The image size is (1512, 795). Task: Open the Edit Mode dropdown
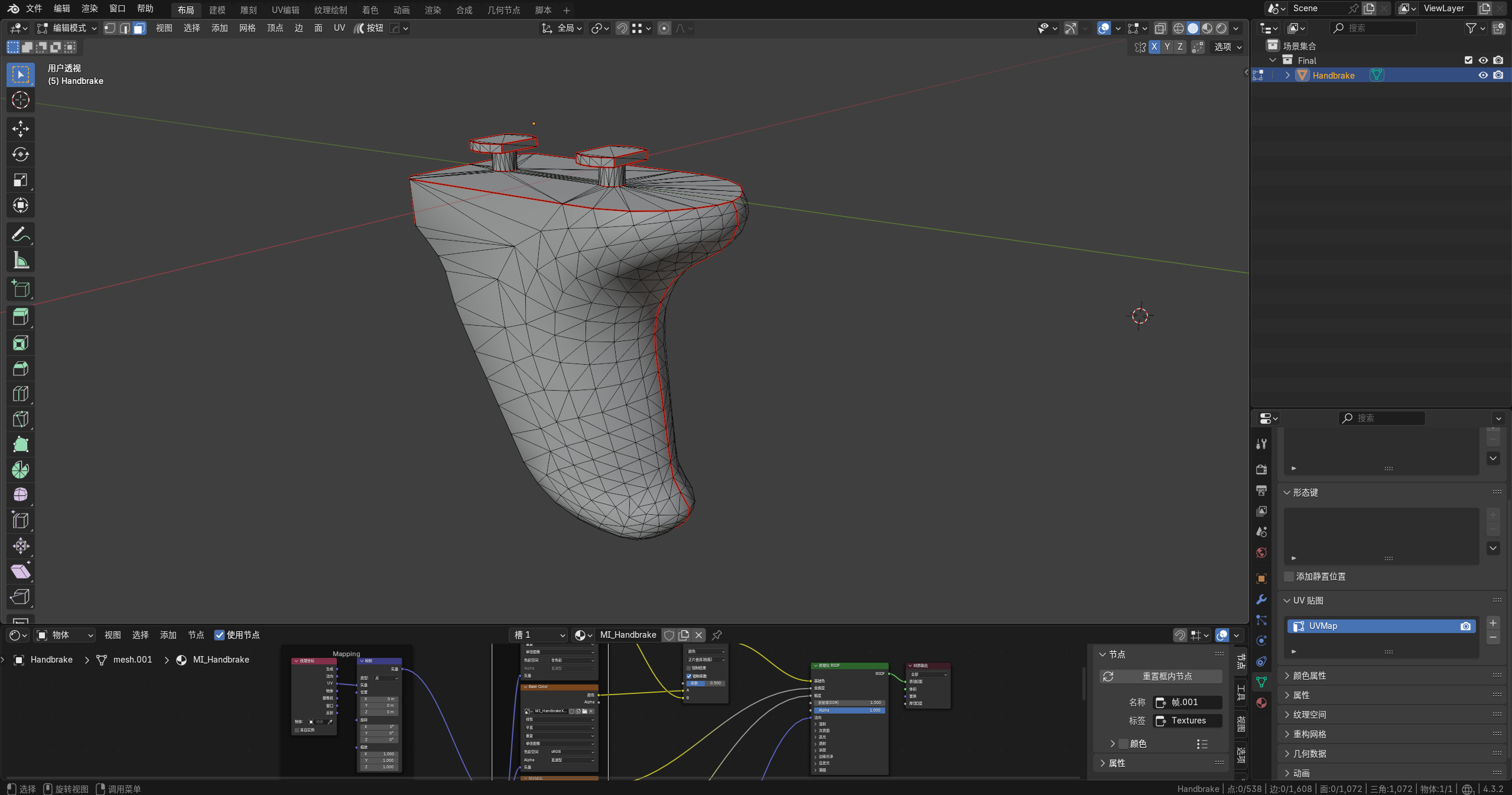click(x=67, y=28)
